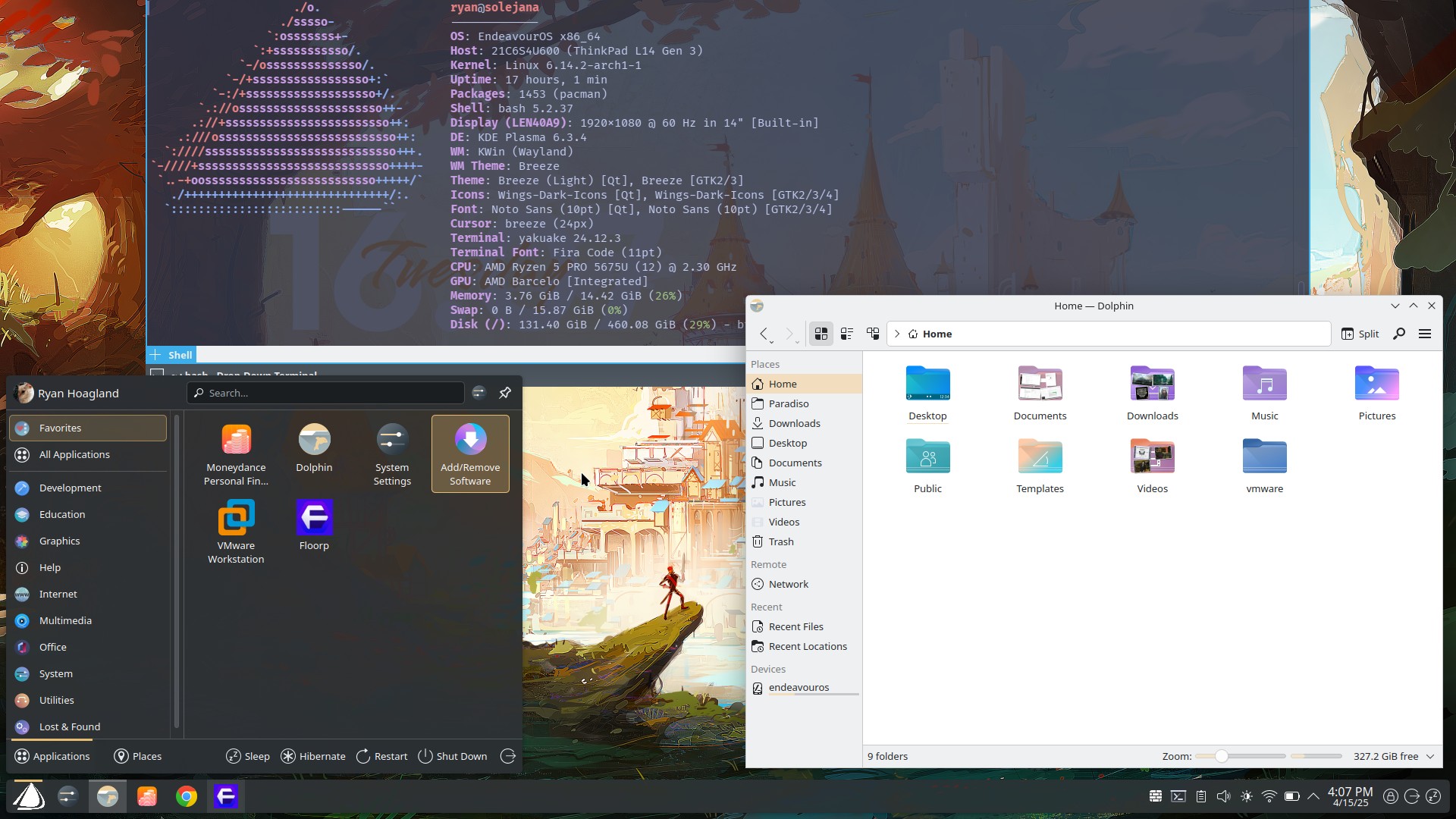Select the Shell tab in Yakuake
Viewport: 1456px width, 819px height.
click(180, 354)
